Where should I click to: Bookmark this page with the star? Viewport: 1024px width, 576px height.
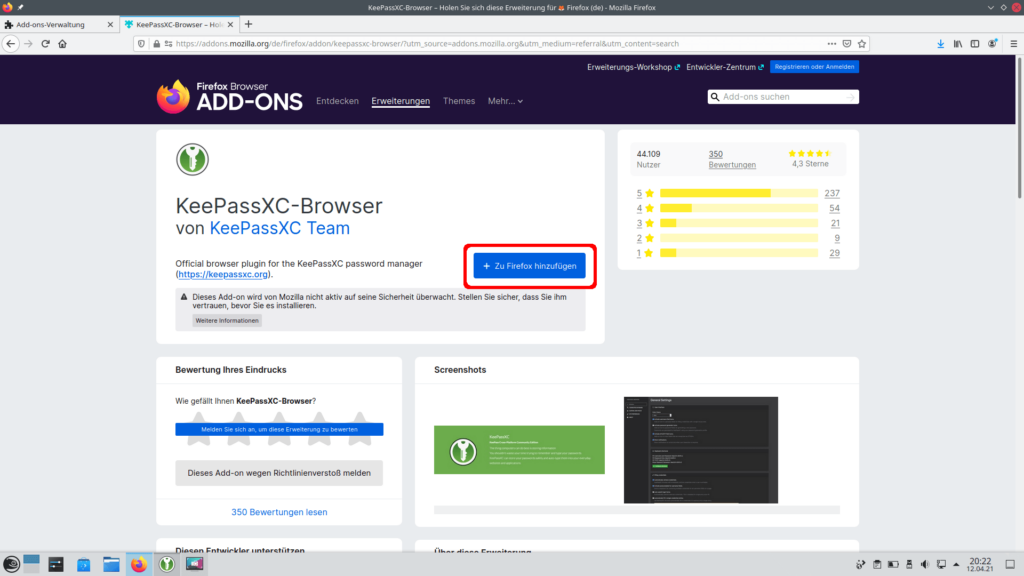862,44
